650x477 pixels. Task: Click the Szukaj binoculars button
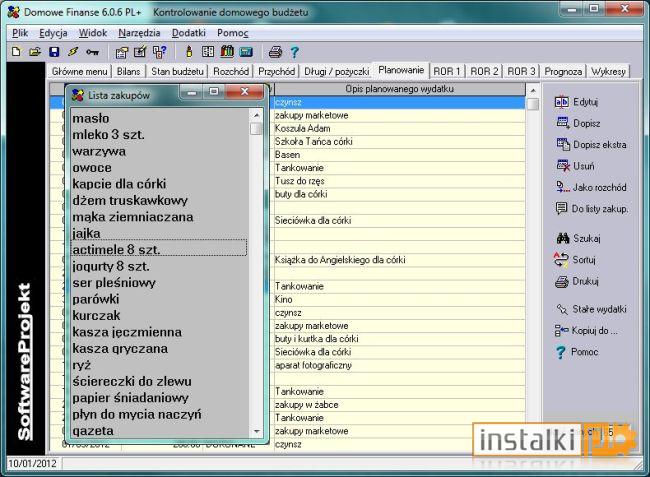coord(578,238)
